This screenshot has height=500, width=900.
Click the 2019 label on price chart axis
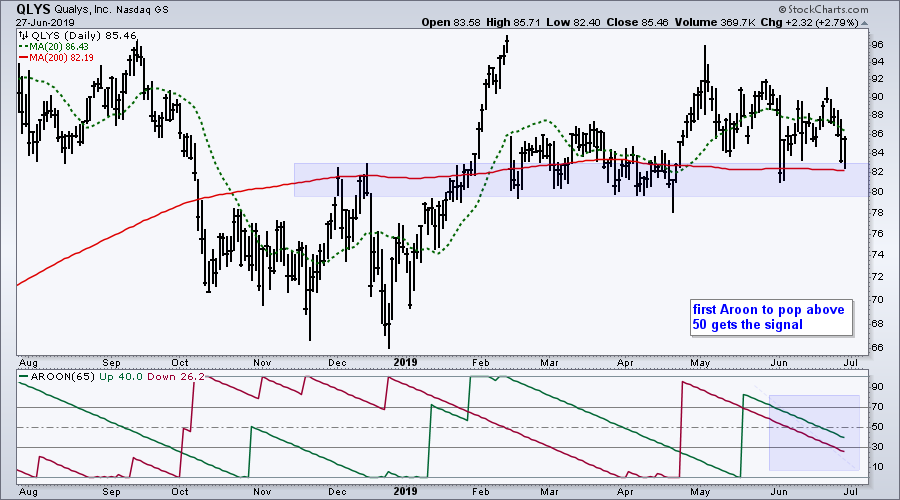405,363
